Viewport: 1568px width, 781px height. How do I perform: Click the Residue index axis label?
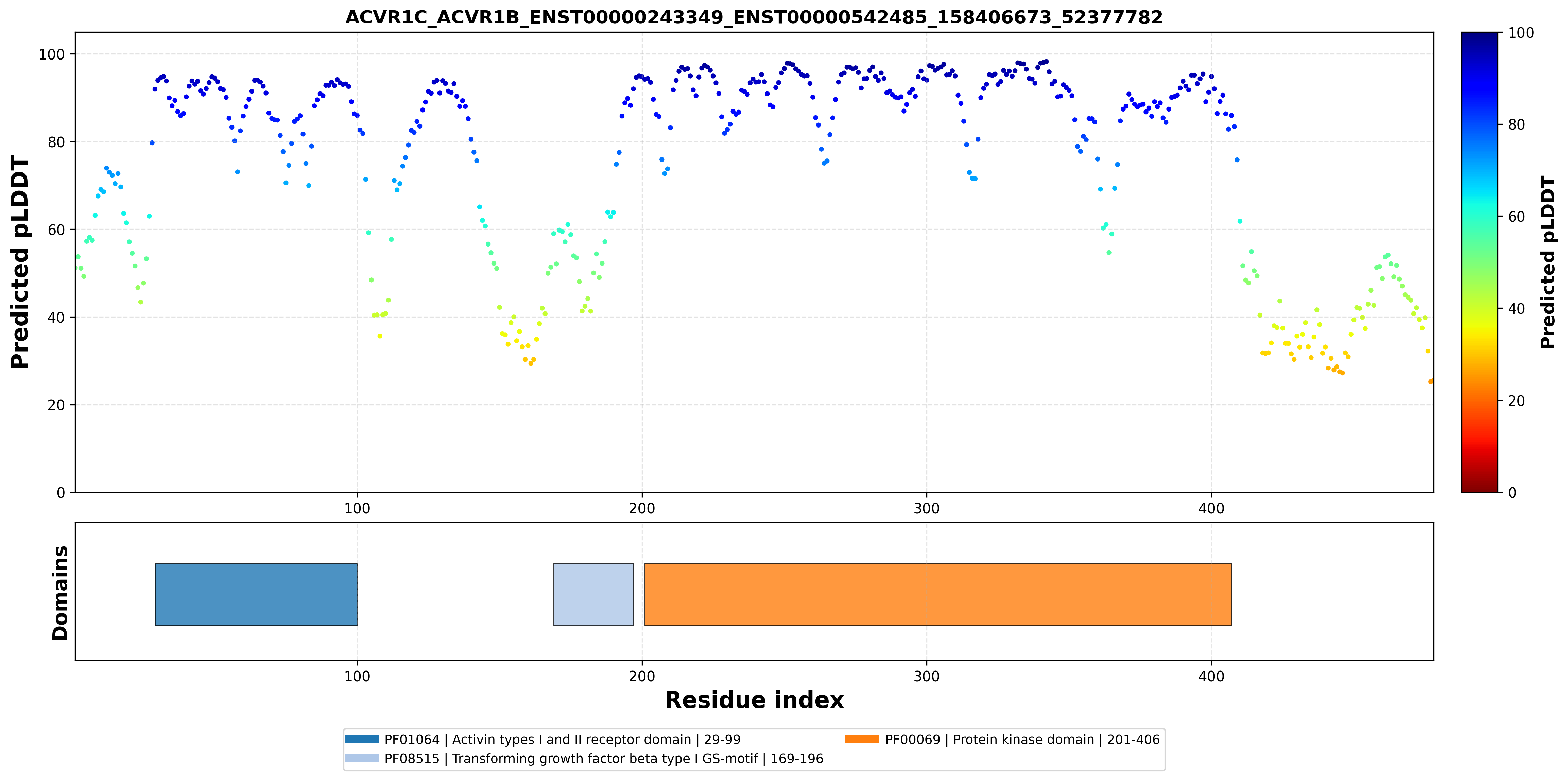click(x=754, y=700)
